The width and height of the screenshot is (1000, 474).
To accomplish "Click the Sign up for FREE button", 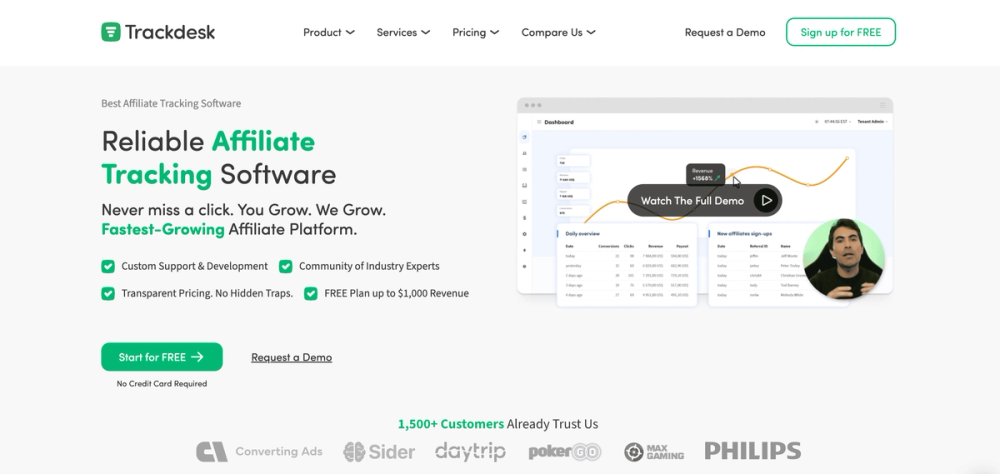I will tap(841, 32).
